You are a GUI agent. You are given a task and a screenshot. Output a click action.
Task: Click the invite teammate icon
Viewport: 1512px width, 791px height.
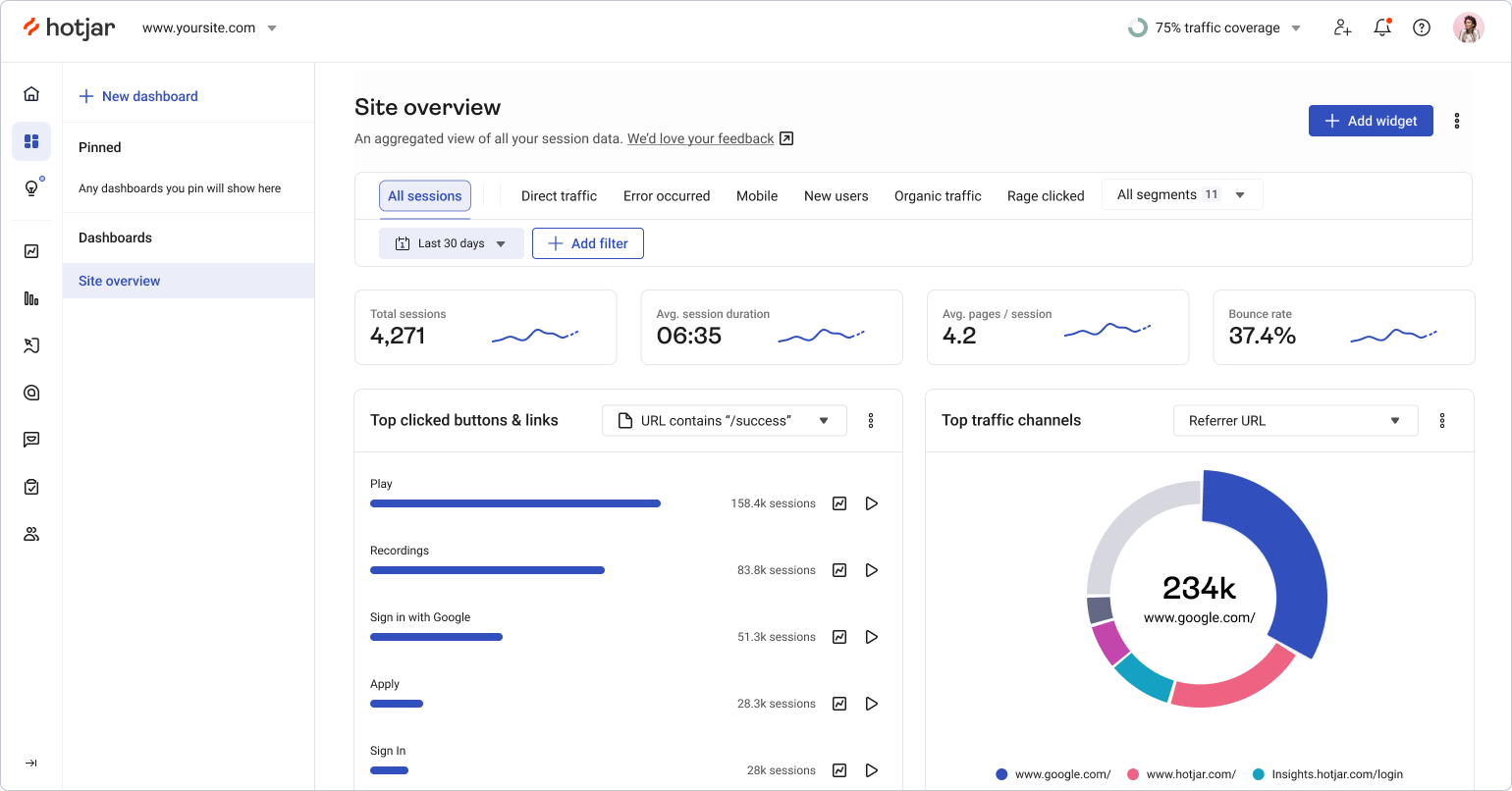pyautogui.click(x=1342, y=28)
